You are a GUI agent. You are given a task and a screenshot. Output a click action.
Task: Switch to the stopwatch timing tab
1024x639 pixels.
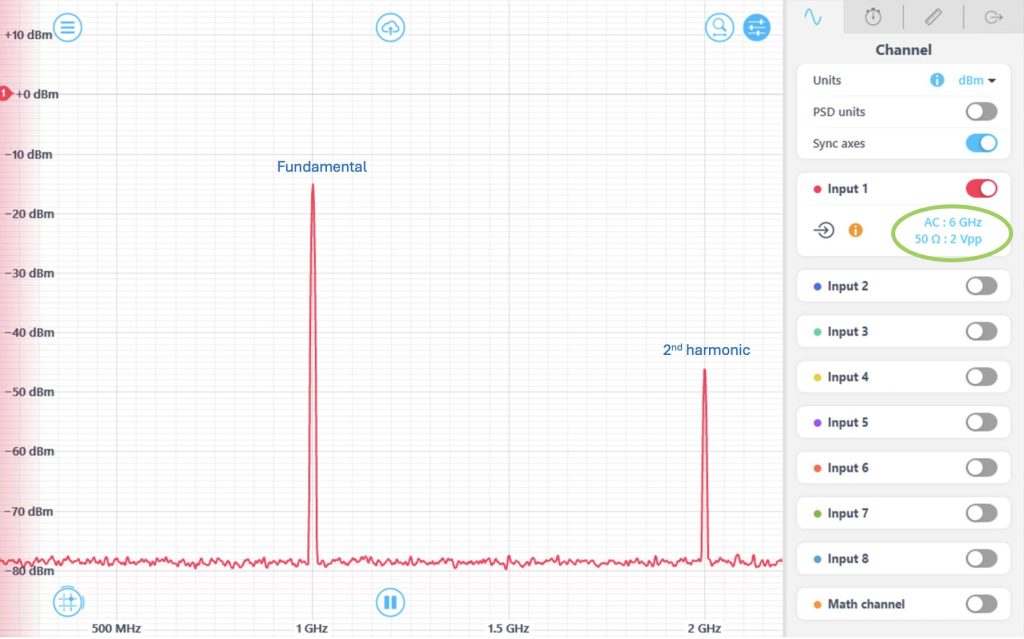click(873, 17)
